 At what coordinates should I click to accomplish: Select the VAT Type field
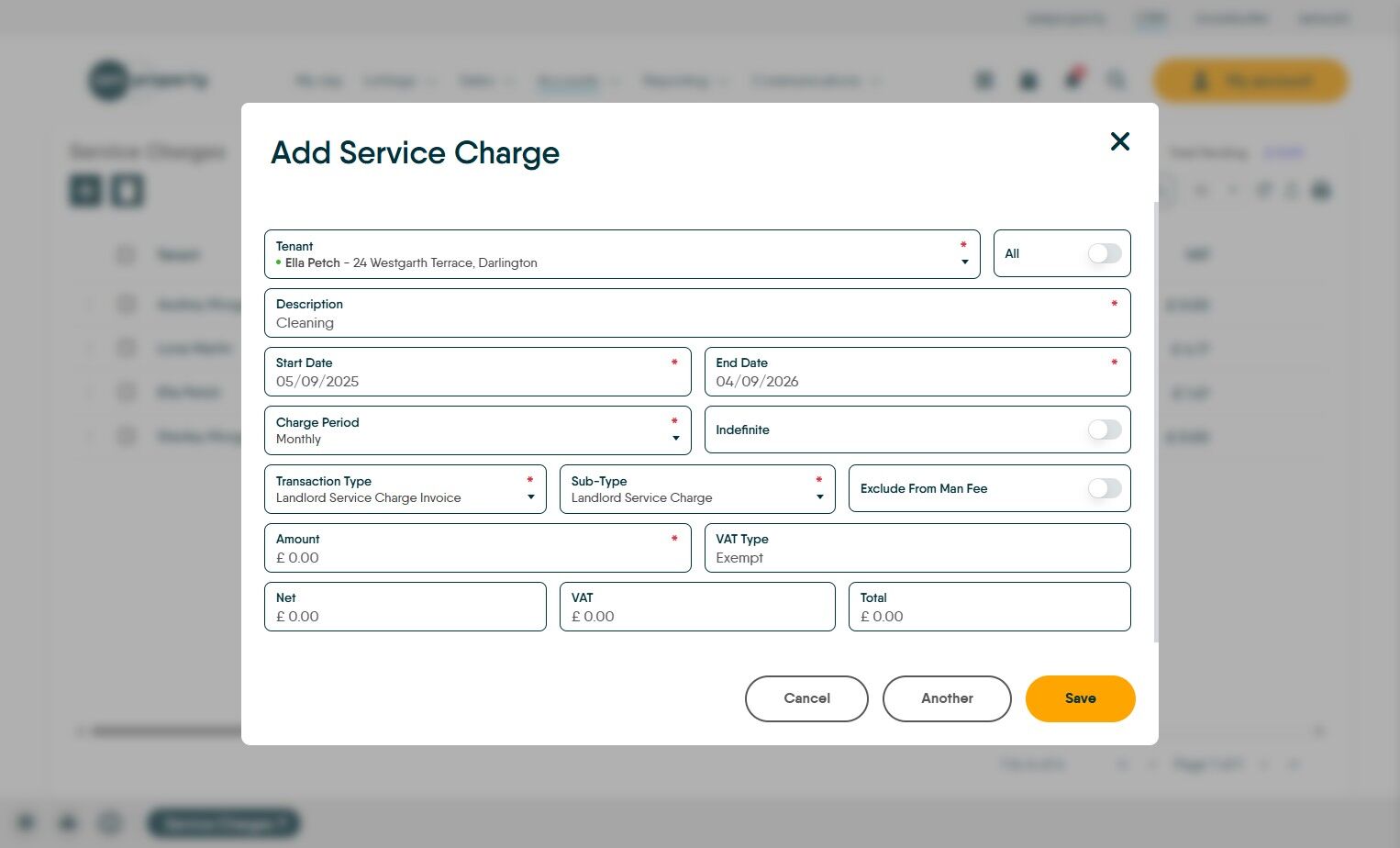tap(917, 548)
